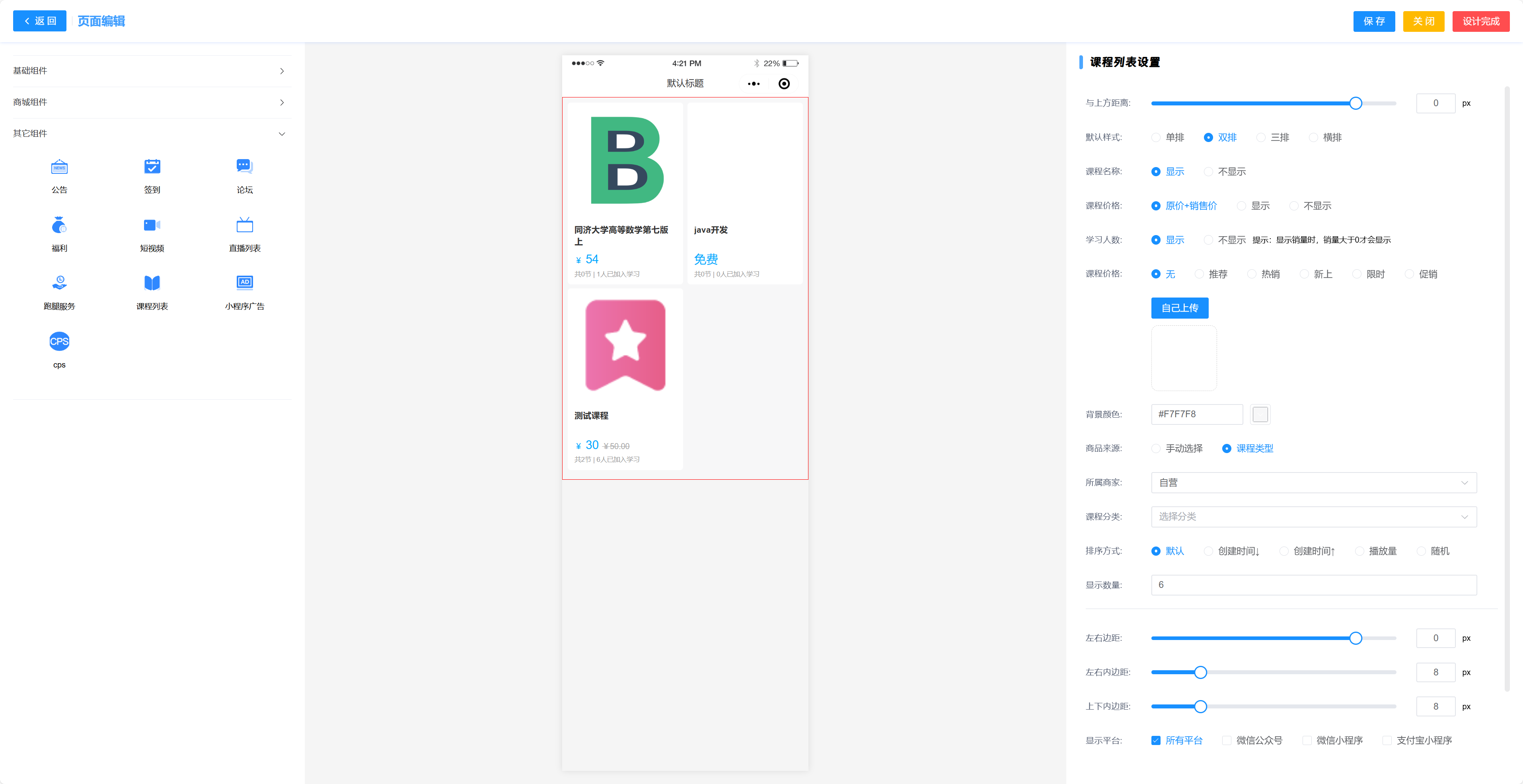Select the 论坛 forum component icon

(244, 167)
